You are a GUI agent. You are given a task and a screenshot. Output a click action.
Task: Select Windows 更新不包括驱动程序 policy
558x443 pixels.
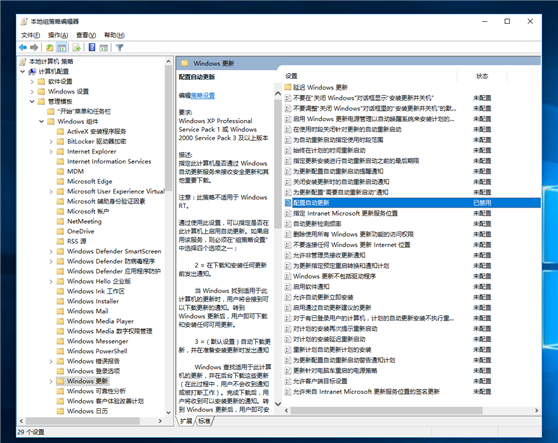(x=334, y=276)
